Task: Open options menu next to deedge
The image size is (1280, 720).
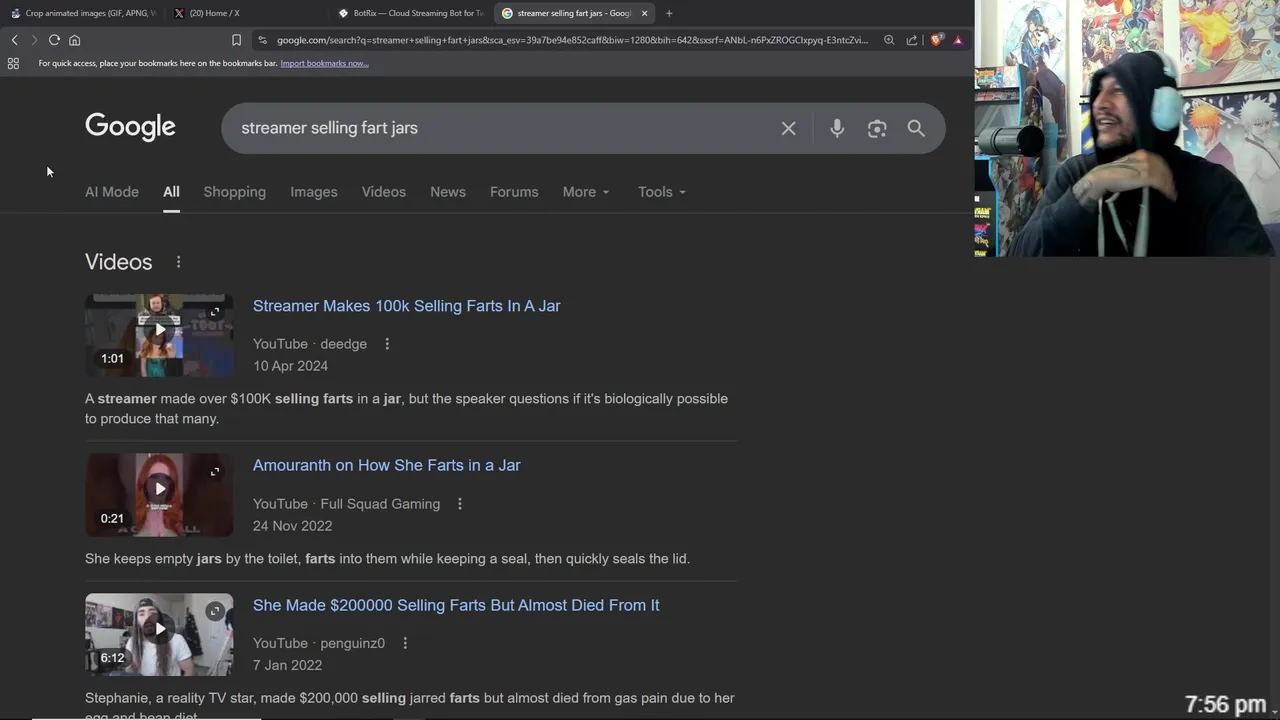Action: coord(387,344)
